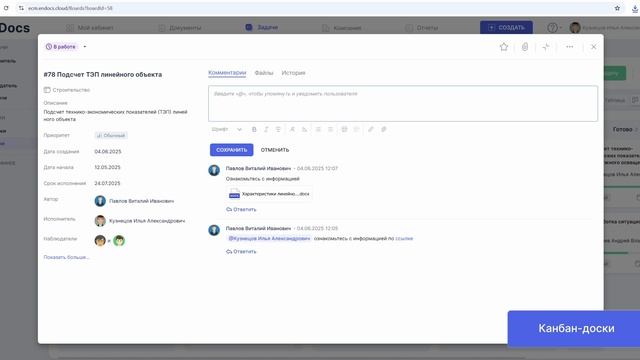640x360 pixels.
Task: Open Компании in top navigation
Action: 342,28
